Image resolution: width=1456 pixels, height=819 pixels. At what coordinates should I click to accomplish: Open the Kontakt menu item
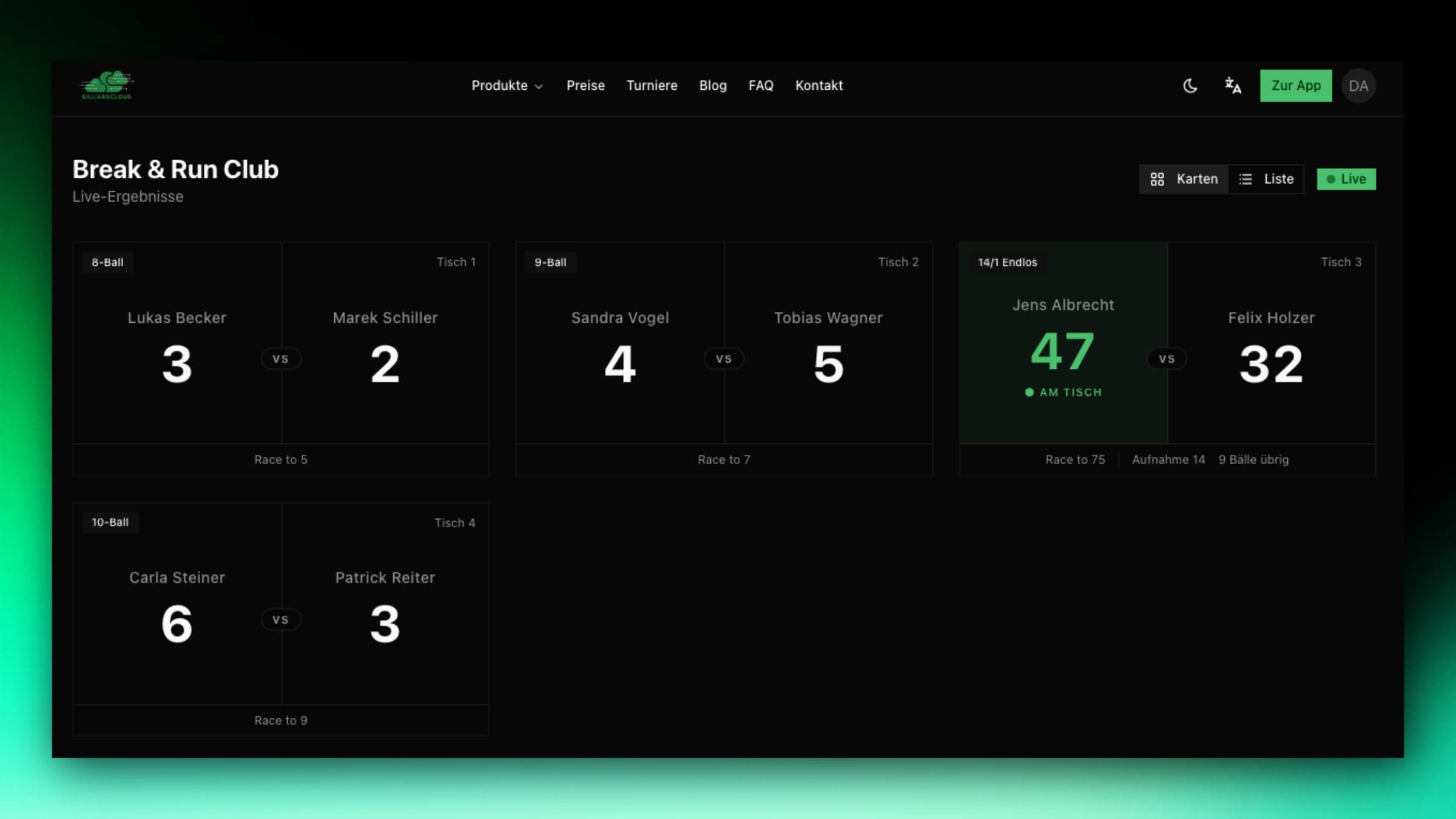pyautogui.click(x=819, y=86)
